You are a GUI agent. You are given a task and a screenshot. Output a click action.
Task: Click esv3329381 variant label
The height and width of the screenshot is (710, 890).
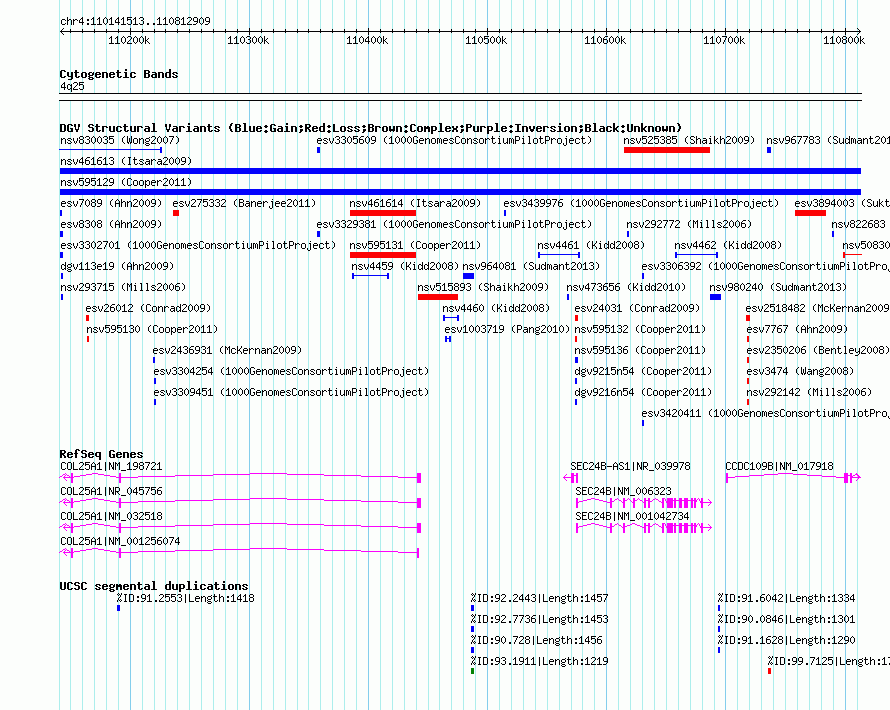(x=454, y=224)
